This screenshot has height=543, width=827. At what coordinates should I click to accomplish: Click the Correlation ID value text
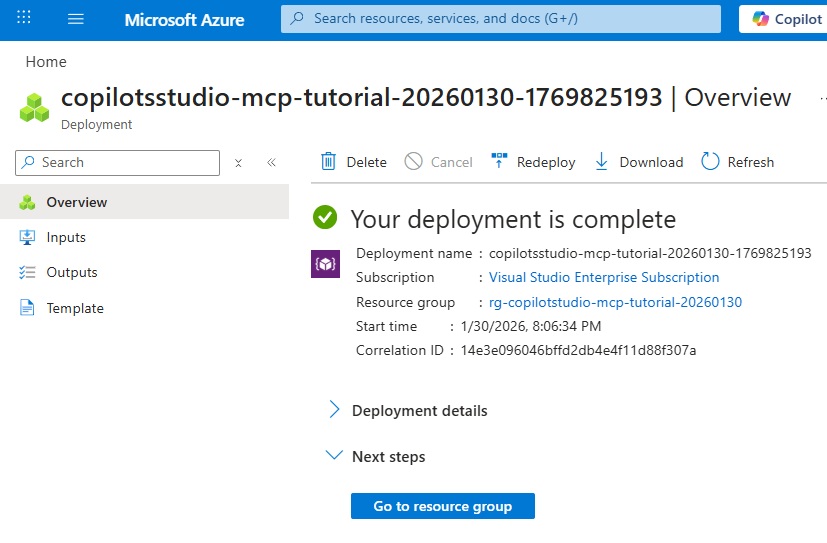click(579, 350)
